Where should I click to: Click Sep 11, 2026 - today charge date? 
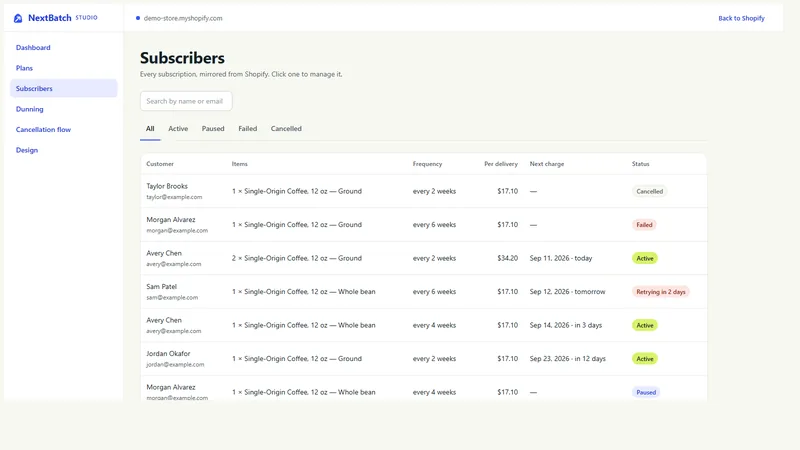(x=561, y=258)
